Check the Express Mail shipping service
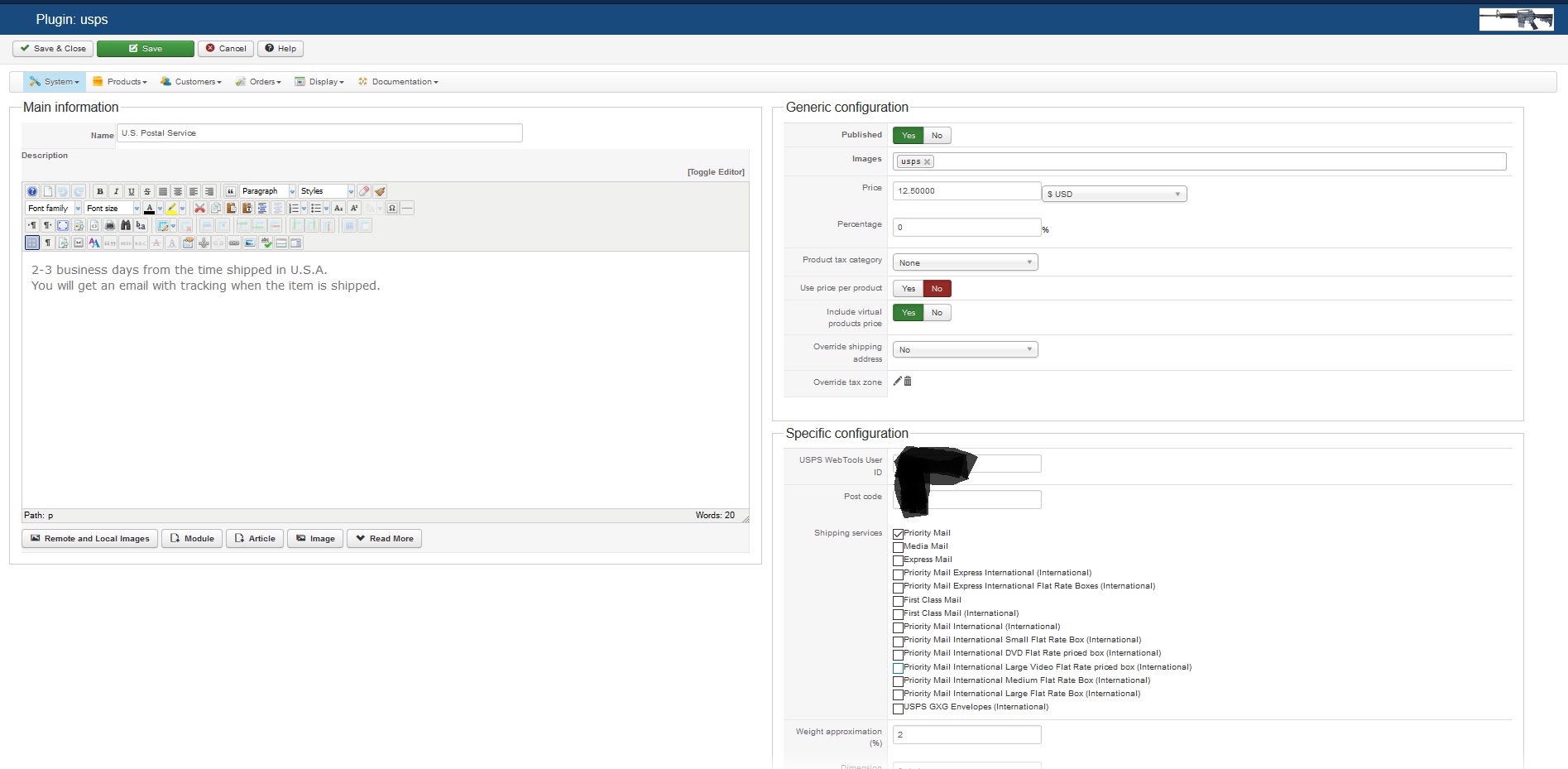This screenshot has width=1568, height=769. pos(898,560)
